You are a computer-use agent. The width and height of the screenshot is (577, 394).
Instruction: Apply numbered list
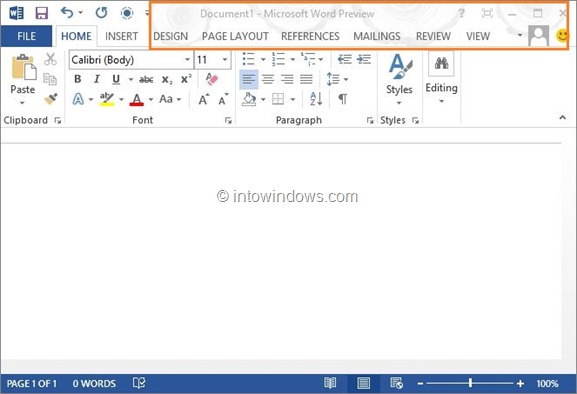(278, 59)
